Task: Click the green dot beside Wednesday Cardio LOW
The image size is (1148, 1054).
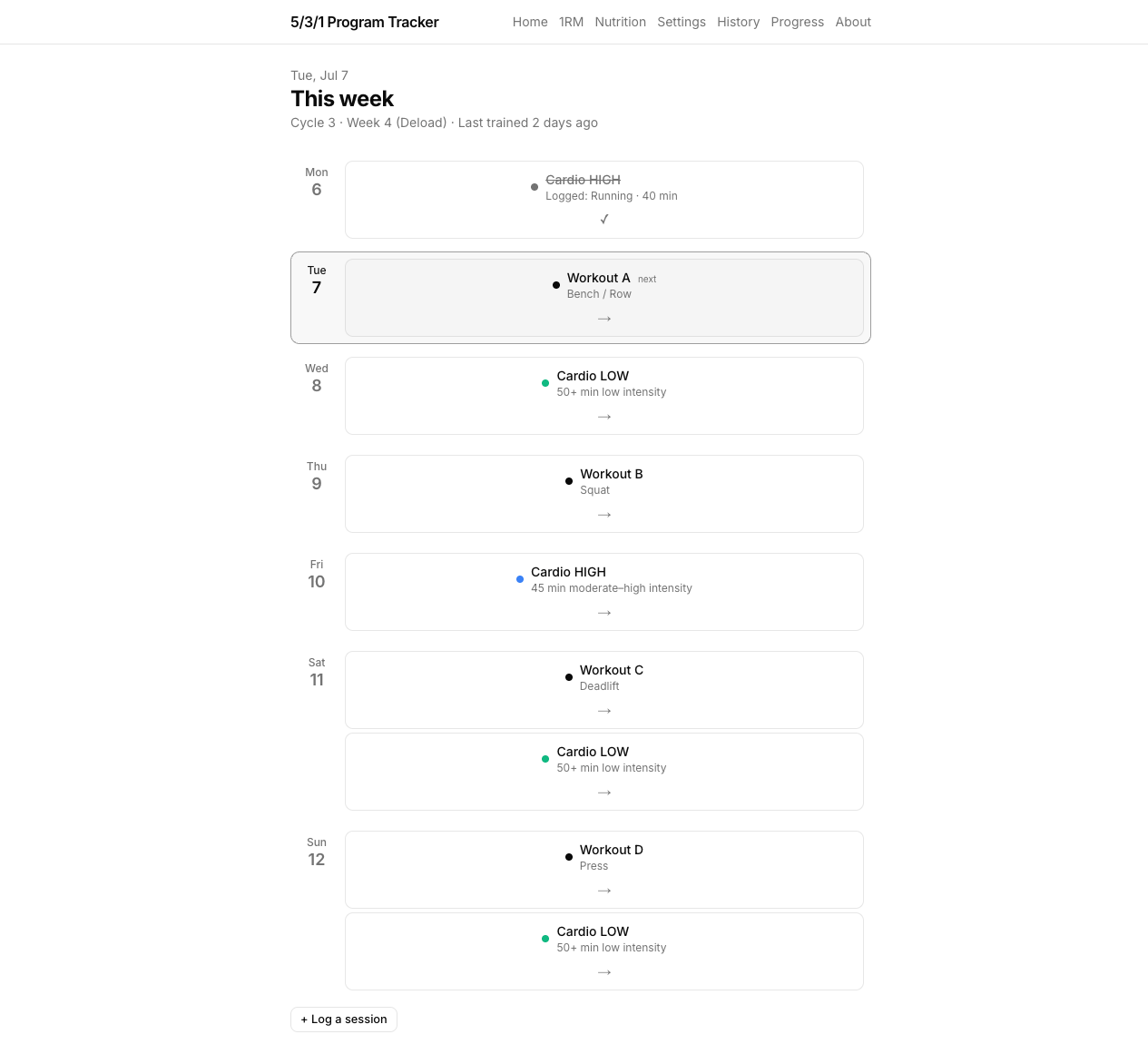Action: pos(545,383)
